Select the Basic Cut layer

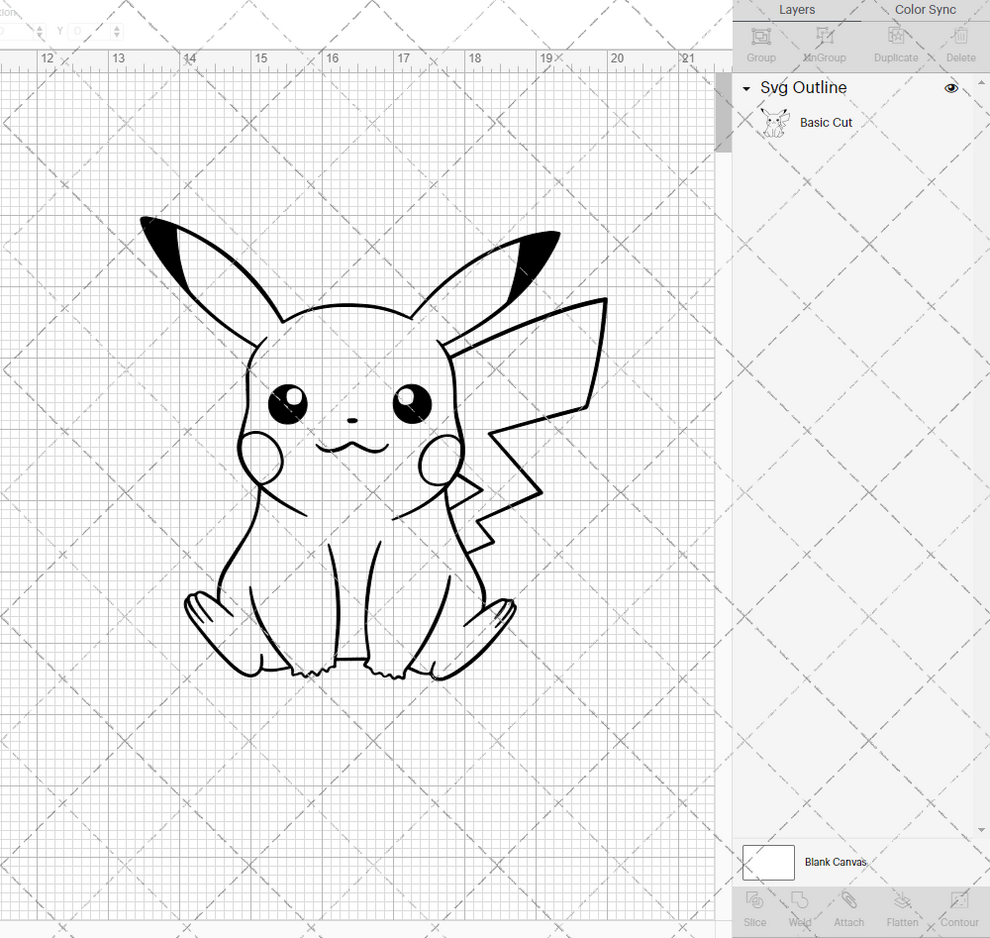click(x=826, y=122)
